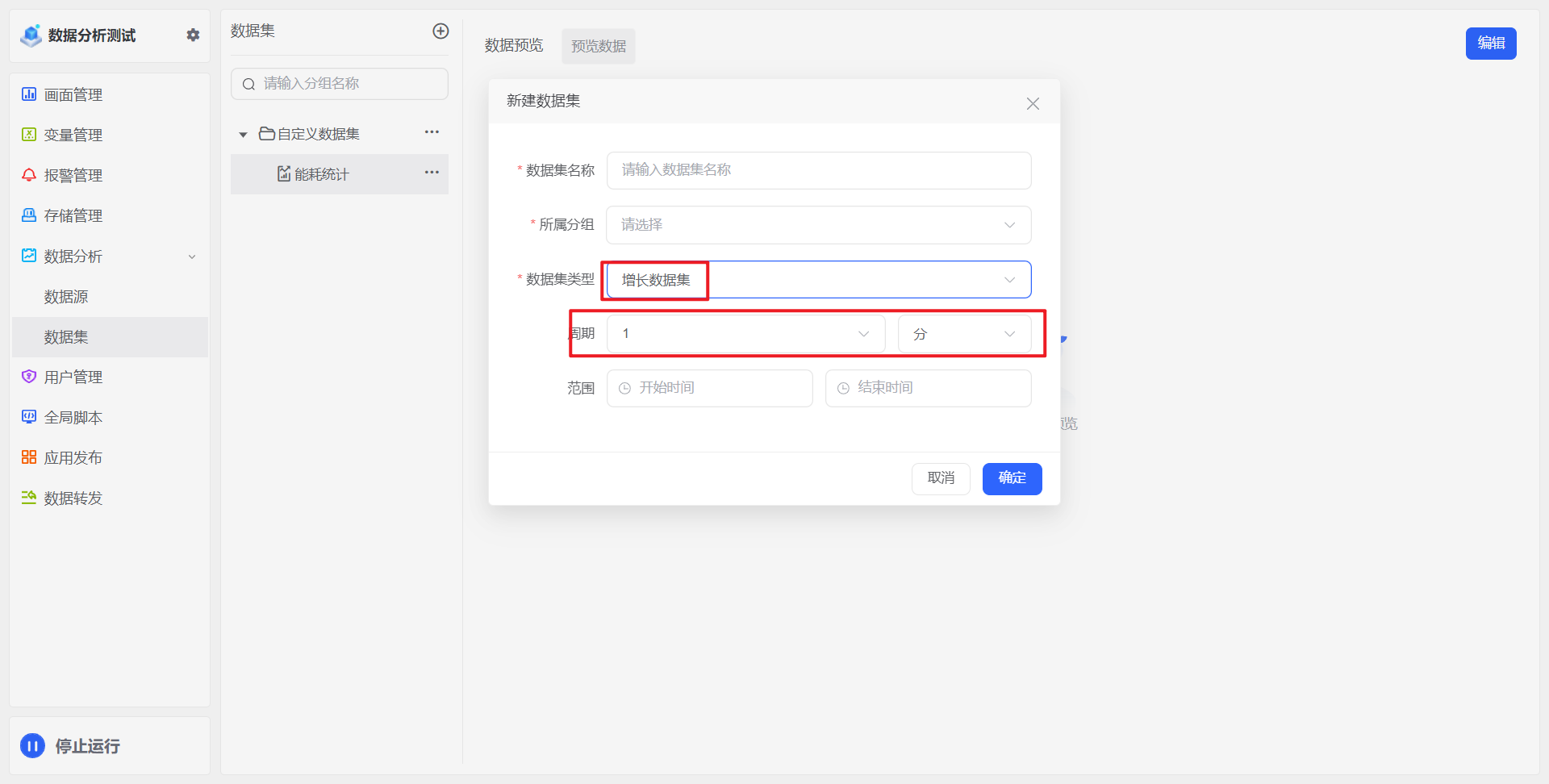This screenshot has height=784, width=1549.
Task: Click the settings gear next to the project name
Action: click(x=193, y=35)
